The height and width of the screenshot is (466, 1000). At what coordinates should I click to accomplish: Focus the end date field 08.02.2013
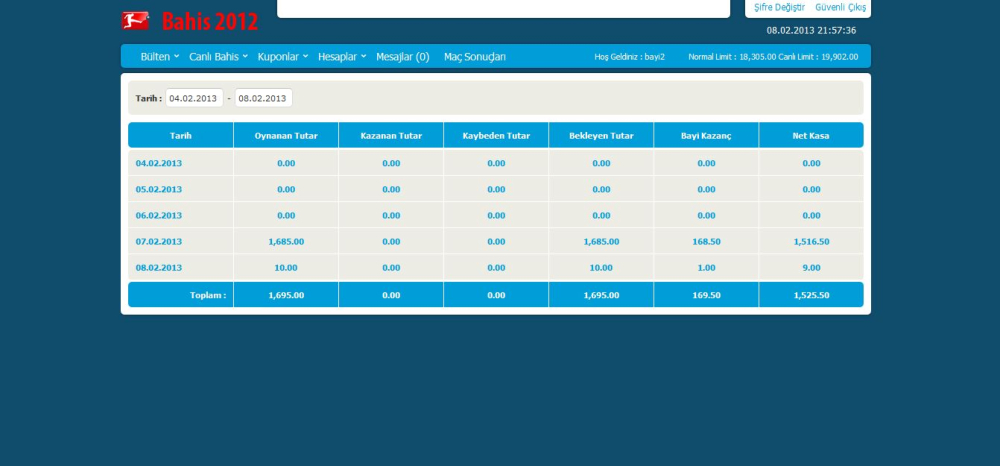coord(263,98)
